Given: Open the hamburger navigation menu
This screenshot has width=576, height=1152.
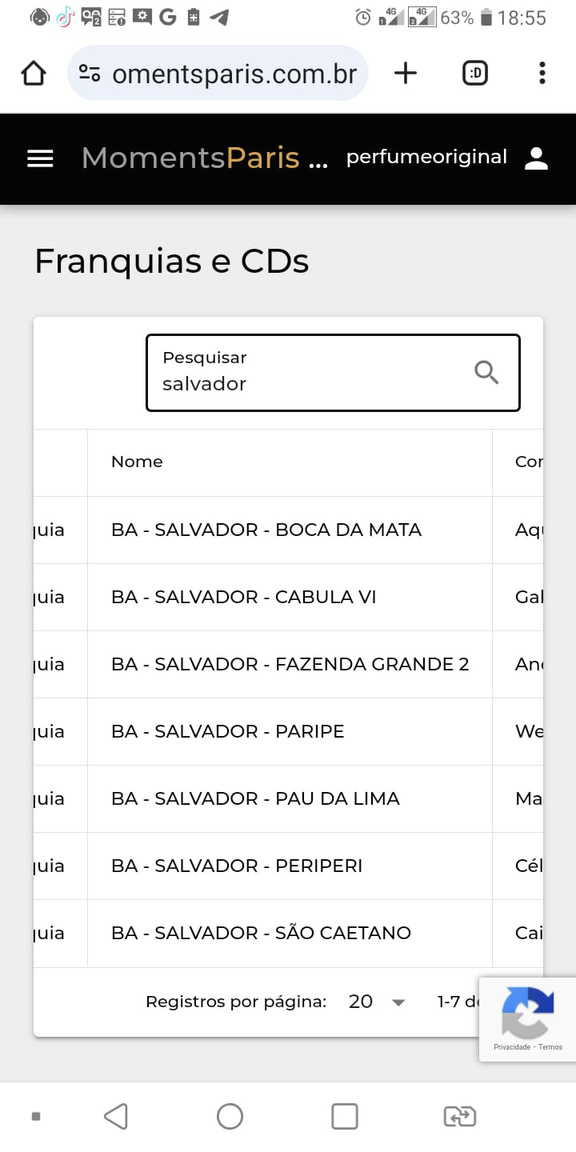Looking at the screenshot, I should pyautogui.click(x=40, y=159).
